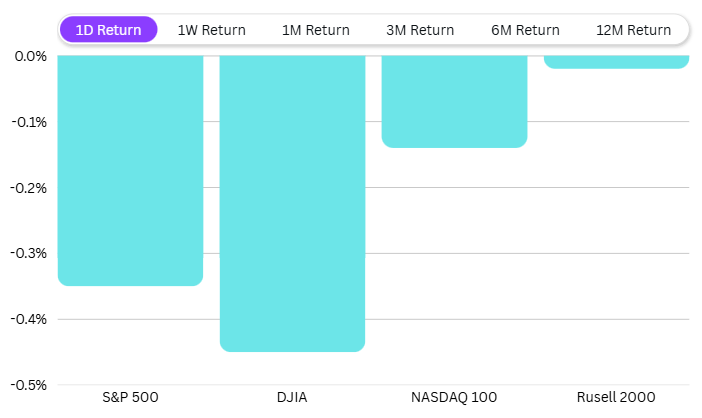This screenshot has width=702, height=418.
Task: Select the -0.4% y-axis label
Action: coord(30,319)
